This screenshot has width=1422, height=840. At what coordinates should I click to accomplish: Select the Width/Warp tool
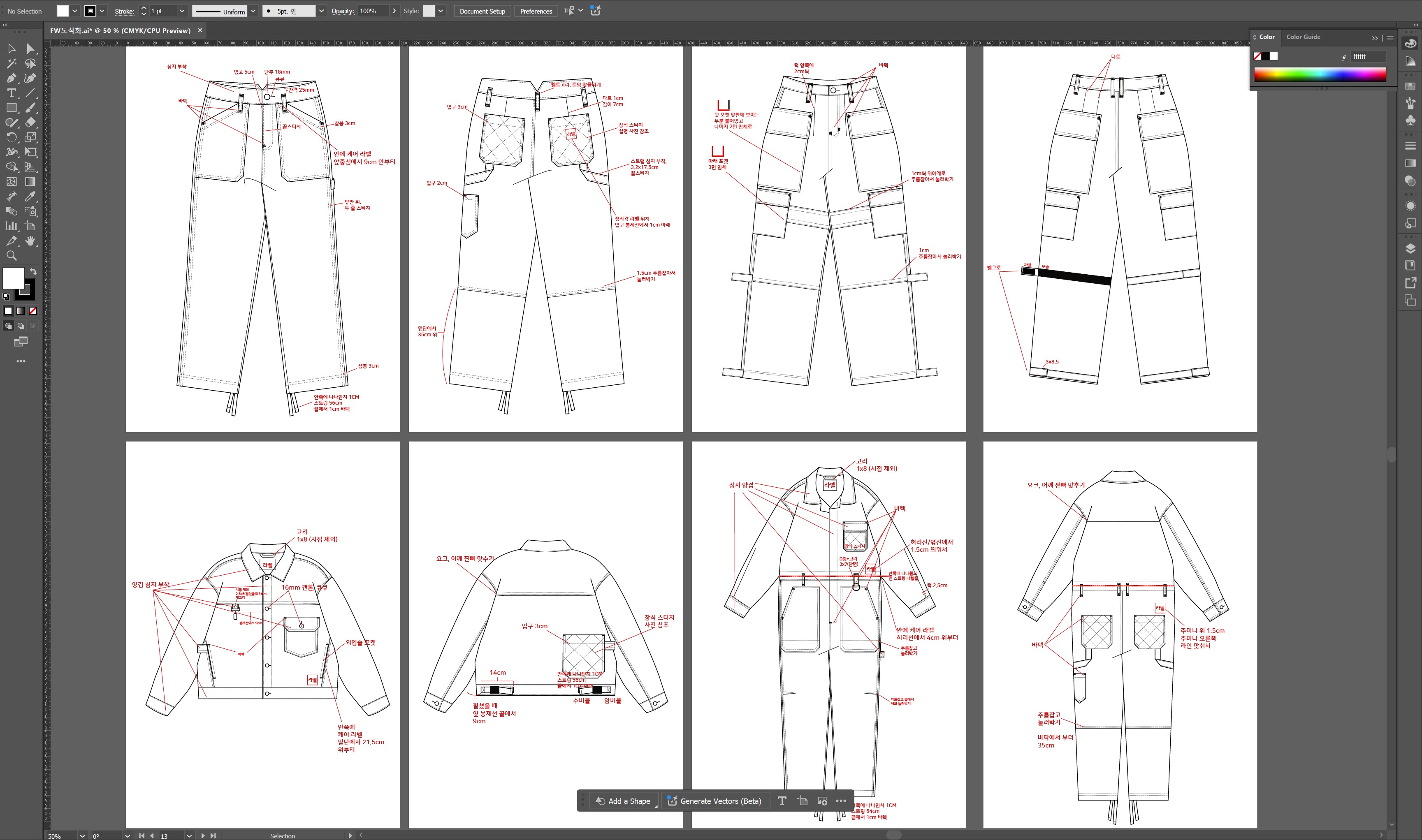tap(12, 152)
